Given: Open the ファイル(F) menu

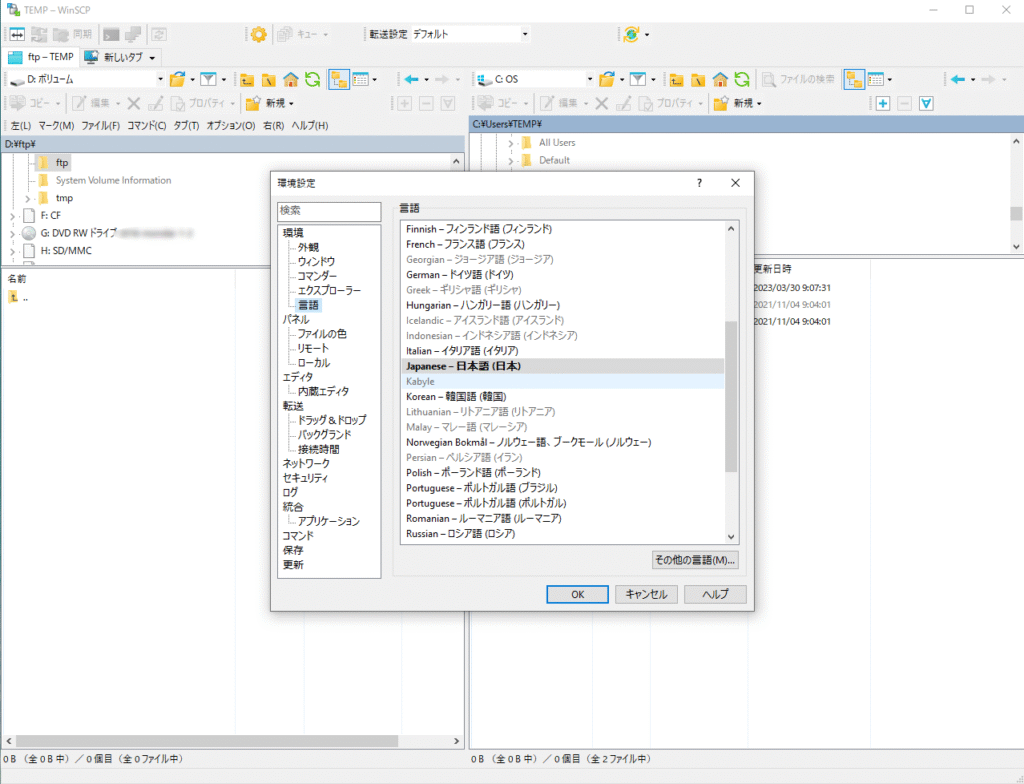Looking at the screenshot, I should [100, 125].
